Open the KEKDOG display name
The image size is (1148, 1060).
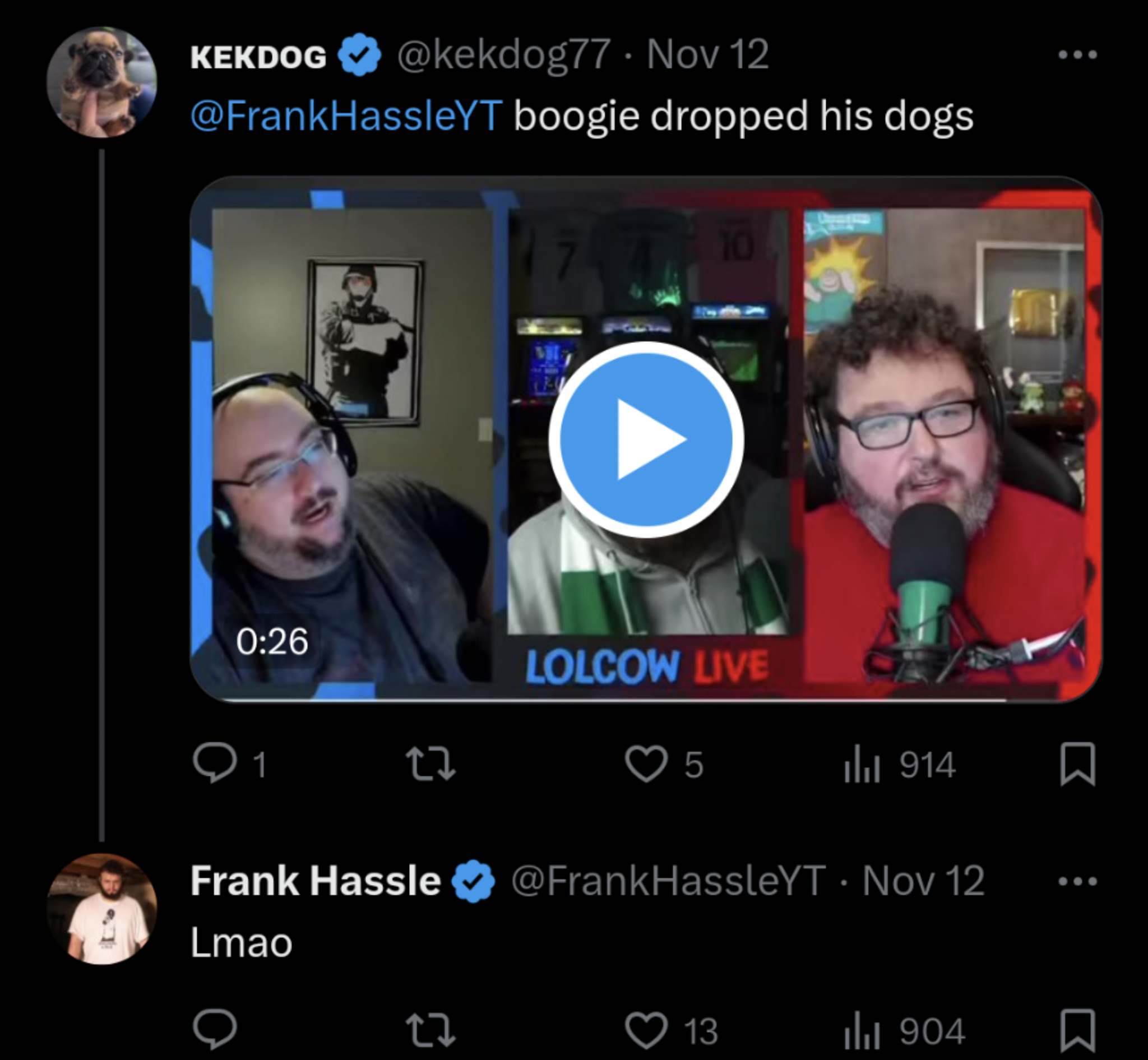tap(258, 57)
